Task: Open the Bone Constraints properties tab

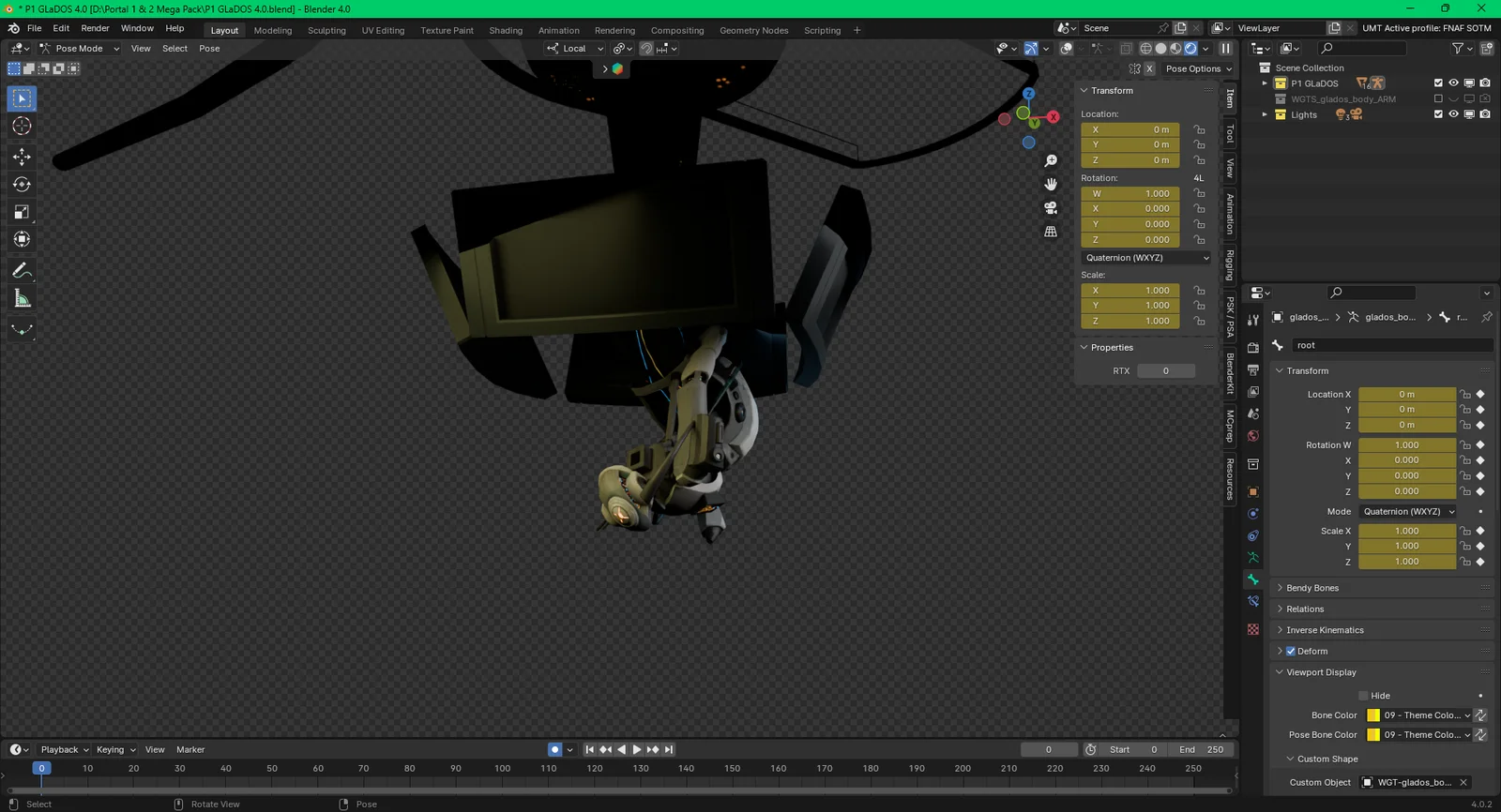Action: (1252, 602)
